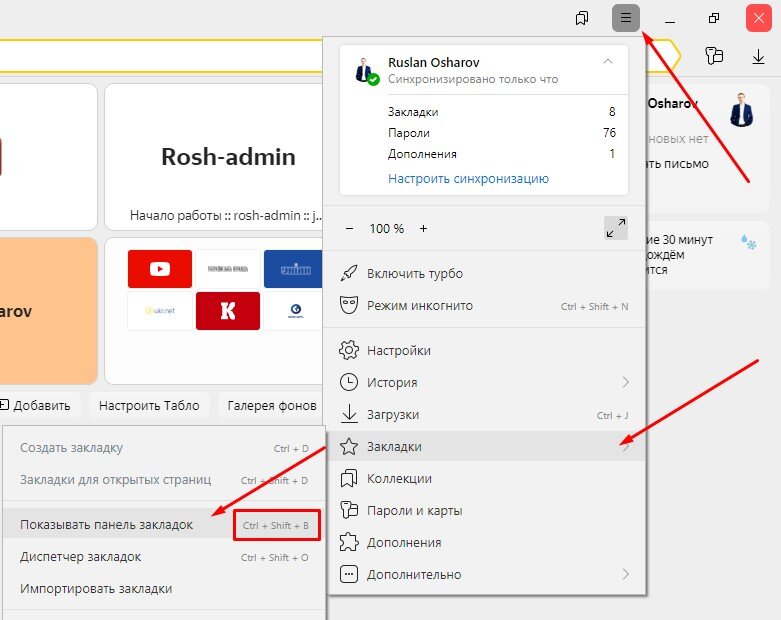
Task: Click Закладки для открытых страниц entry
Action: (x=164, y=480)
